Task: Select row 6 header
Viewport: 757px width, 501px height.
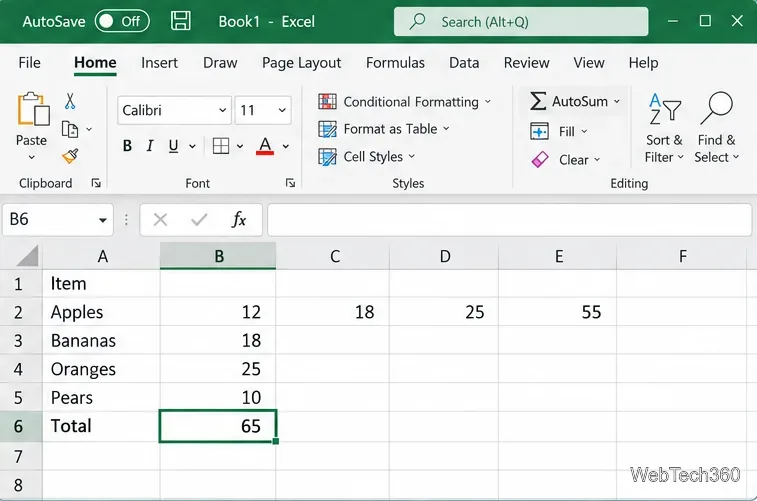Action: [21, 426]
